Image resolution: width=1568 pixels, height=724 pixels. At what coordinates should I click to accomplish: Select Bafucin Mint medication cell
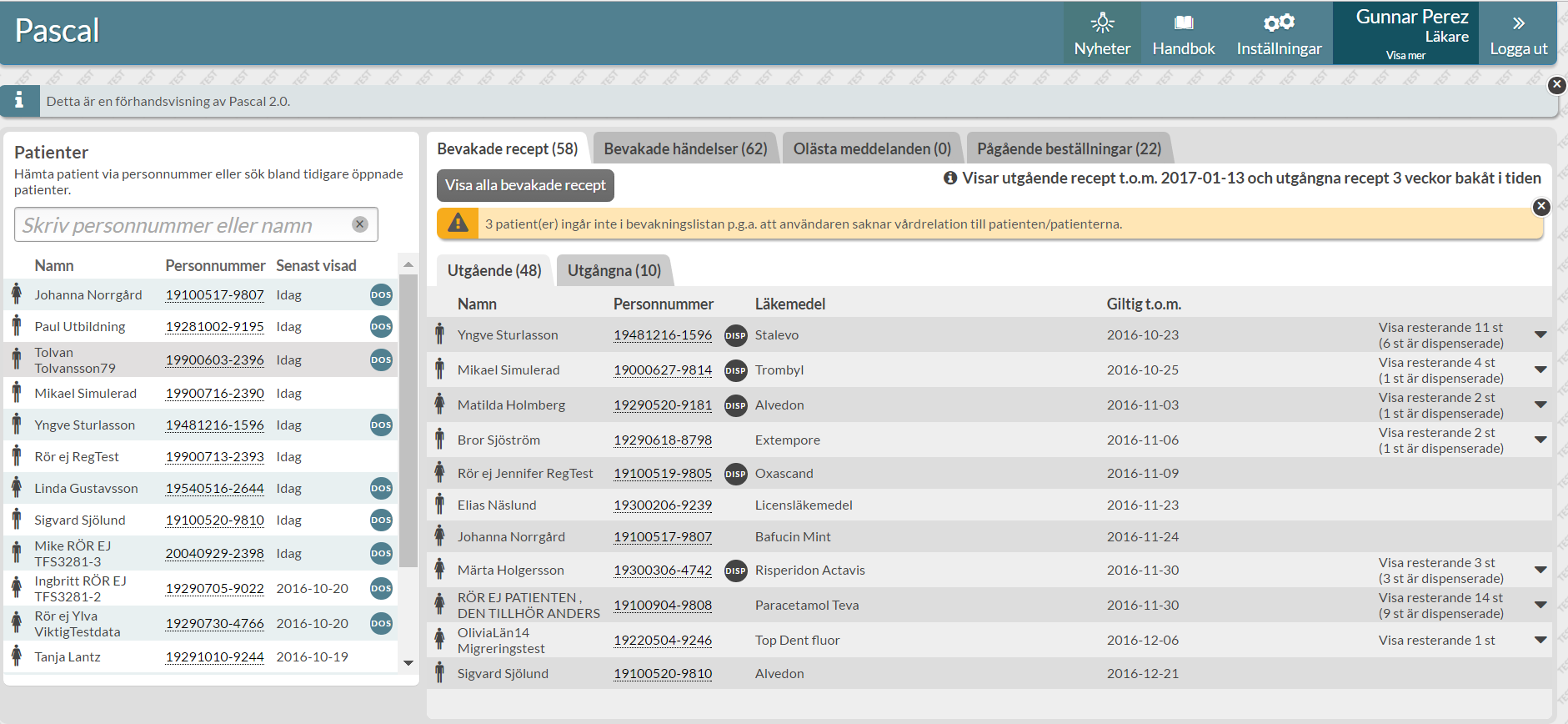[793, 536]
